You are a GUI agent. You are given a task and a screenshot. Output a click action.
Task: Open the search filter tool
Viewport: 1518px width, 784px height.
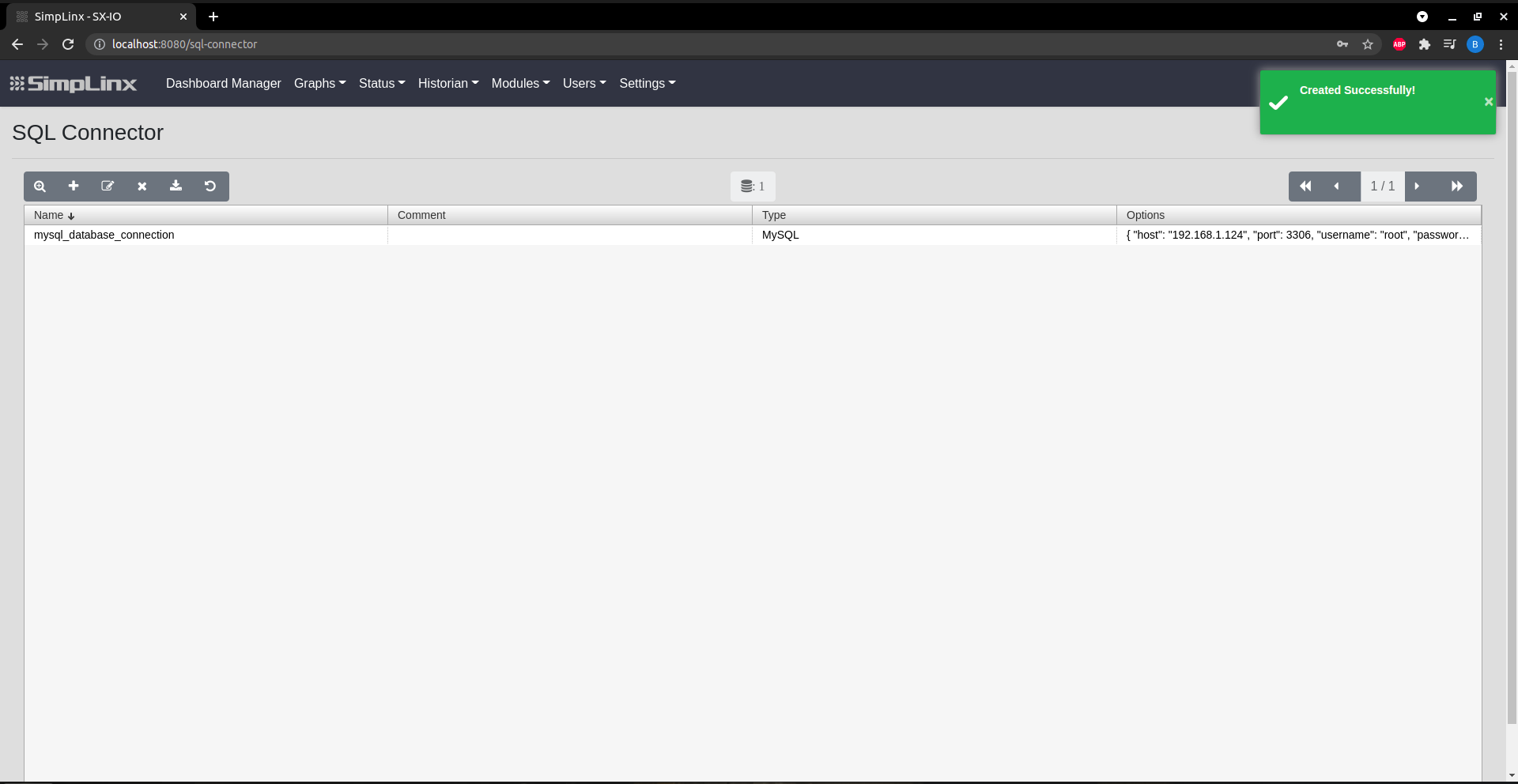pyautogui.click(x=40, y=186)
